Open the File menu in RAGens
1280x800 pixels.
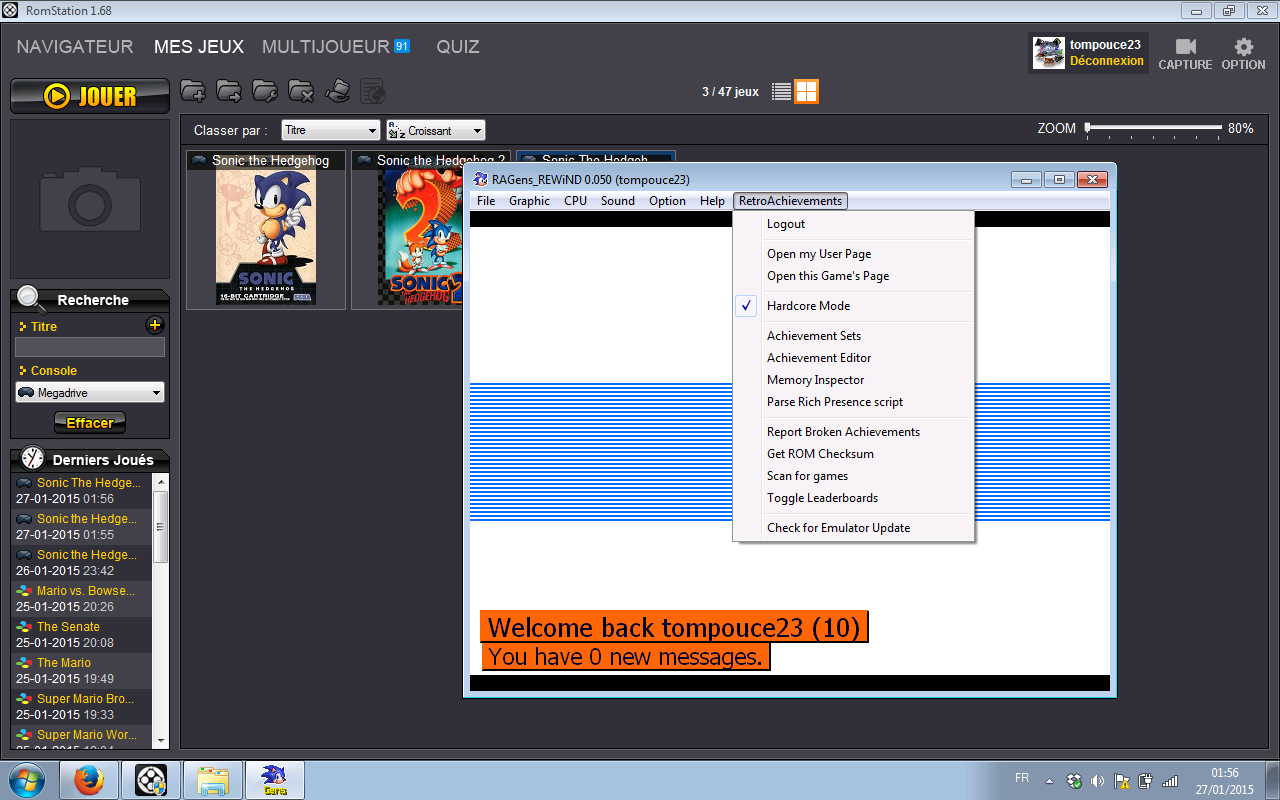486,201
